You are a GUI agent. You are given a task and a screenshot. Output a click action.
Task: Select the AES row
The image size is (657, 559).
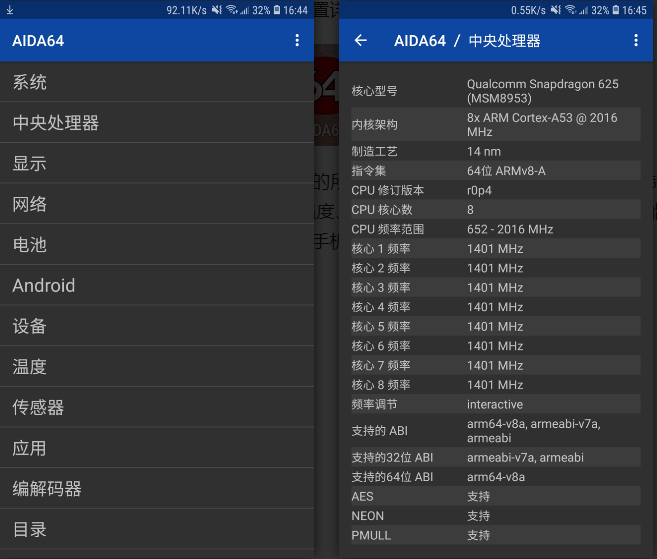(x=496, y=496)
